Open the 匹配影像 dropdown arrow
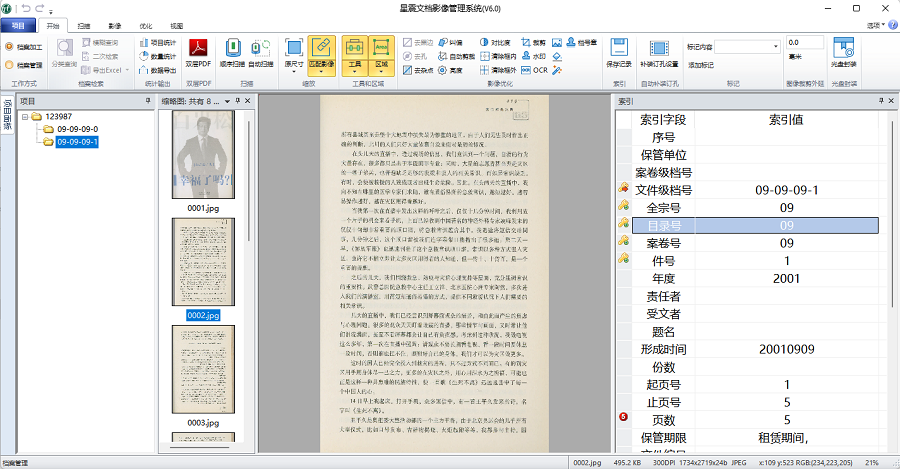 (x=321, y=72)
